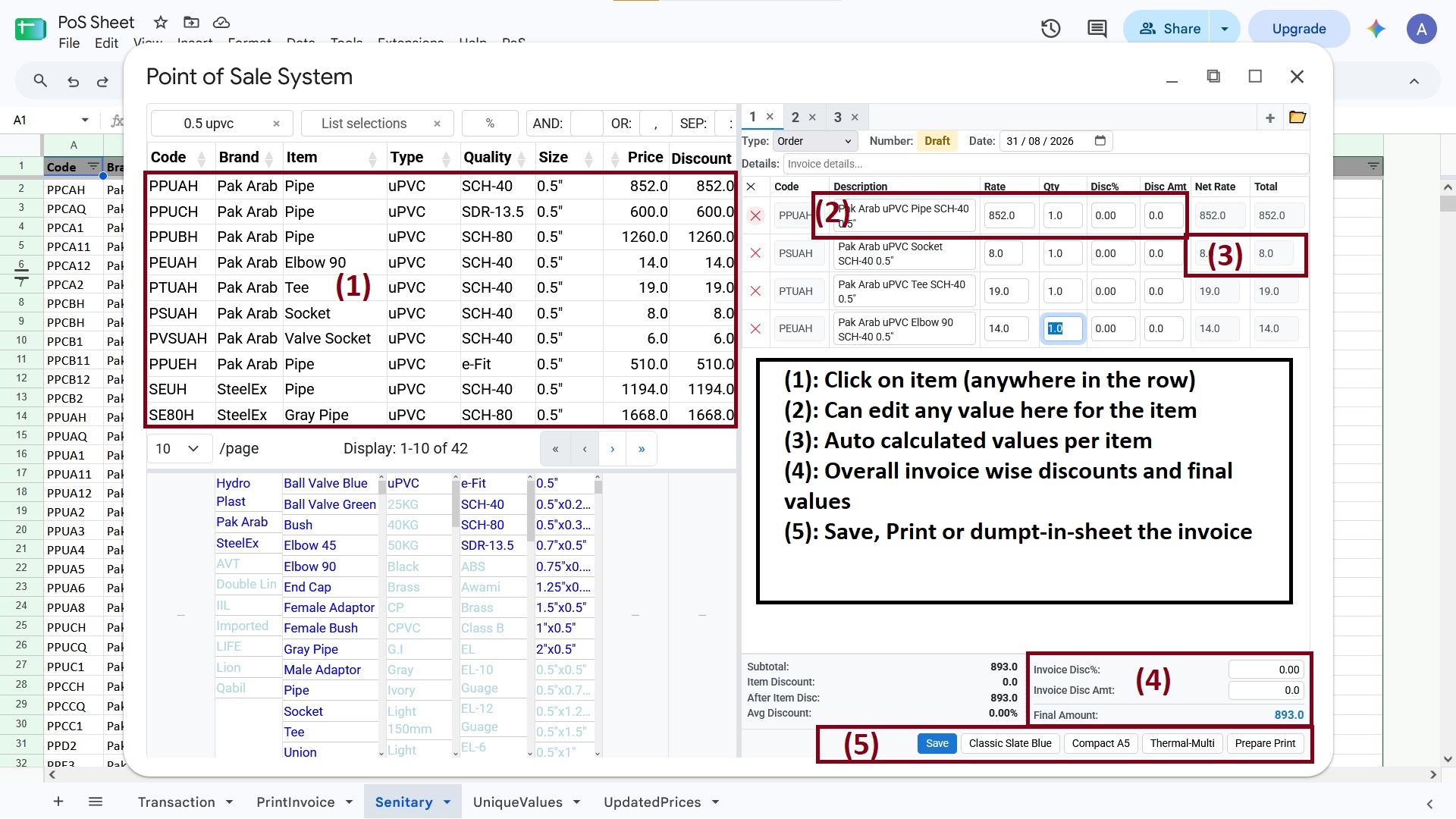
Task: Open PrintInvoice sheet tab menu arrow
Action: click(349, 802)
